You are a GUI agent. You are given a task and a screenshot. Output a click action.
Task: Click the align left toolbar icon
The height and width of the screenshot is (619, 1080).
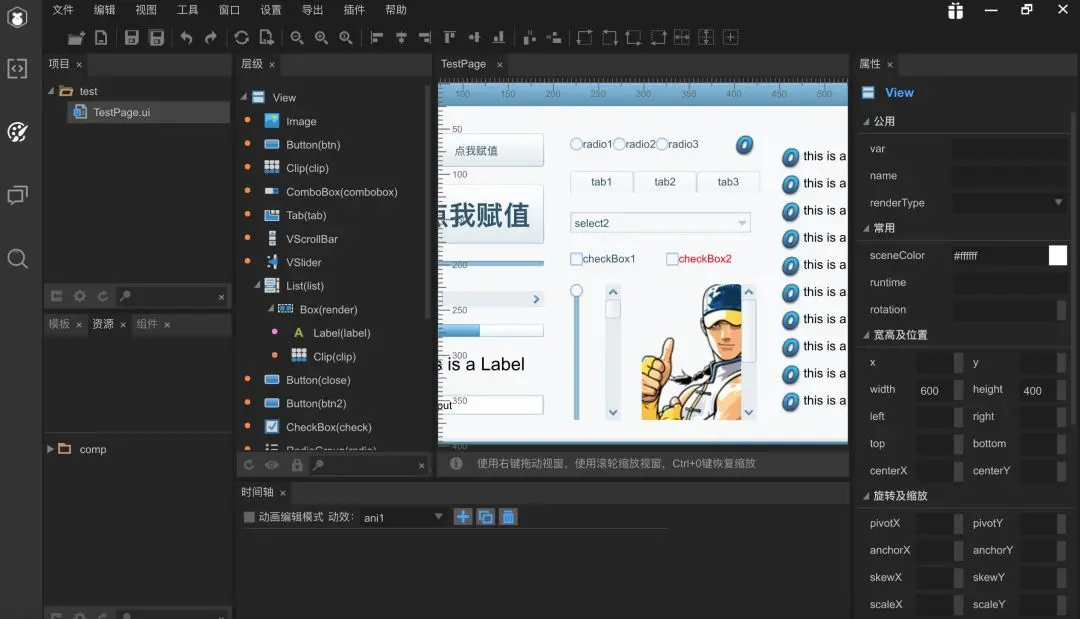point(377,38)
